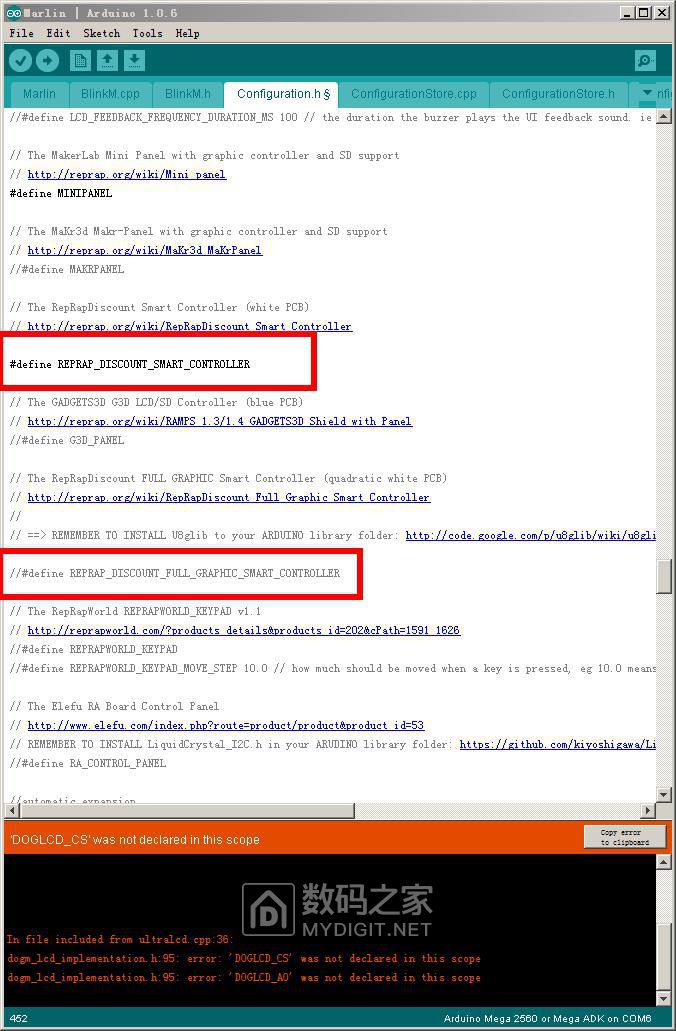This screenshot has width=676, height=1031.
Task: Click the line number 452 in the status bar
Action: coord(18,1019)
